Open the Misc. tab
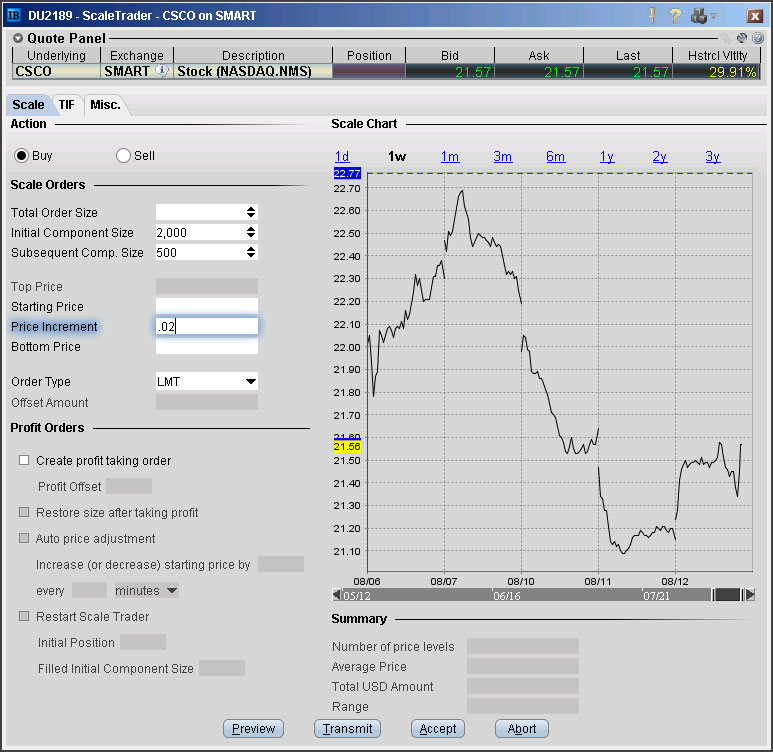Viewport: 773px width, 752px height. click(105, 105)
